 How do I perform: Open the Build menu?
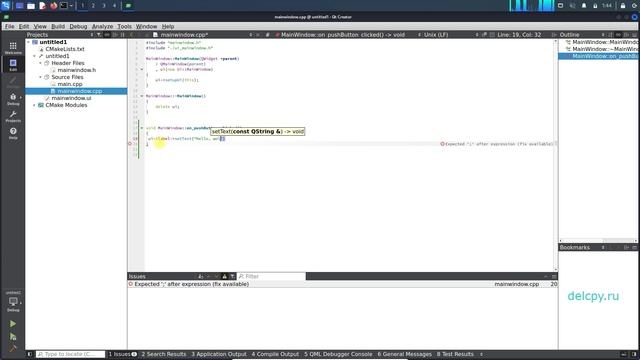coord(58,27)
